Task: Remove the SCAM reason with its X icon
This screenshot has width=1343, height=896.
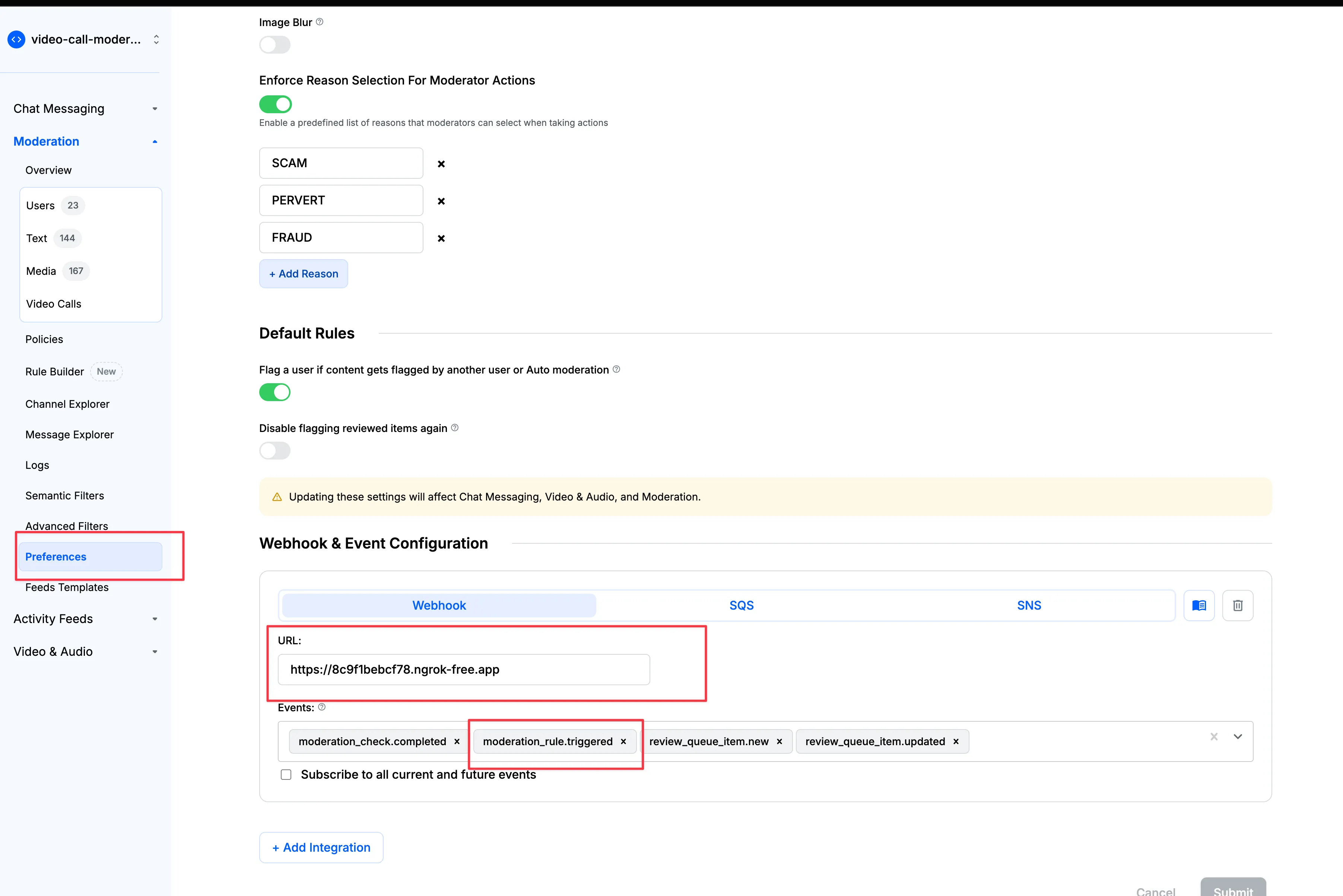Action: pyautogui.click(x=441, y=164)
